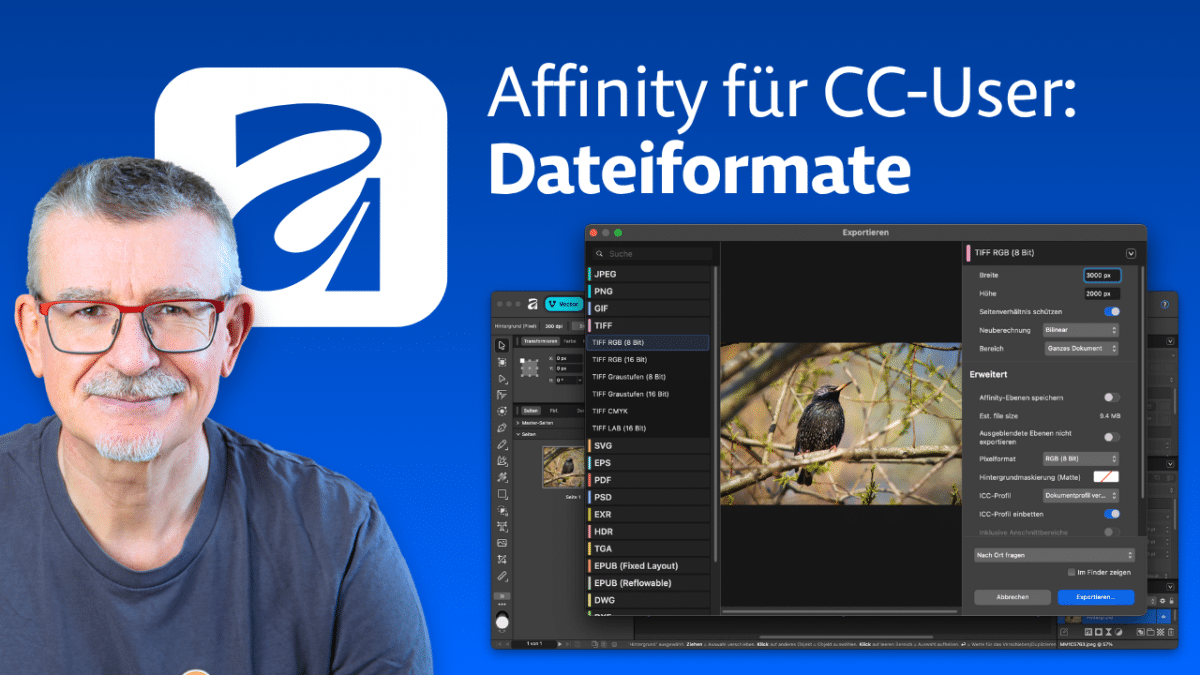Select the Node tool
This screenshot has width=1200, height=675.
pyautogui.click(x=502, y=378)
